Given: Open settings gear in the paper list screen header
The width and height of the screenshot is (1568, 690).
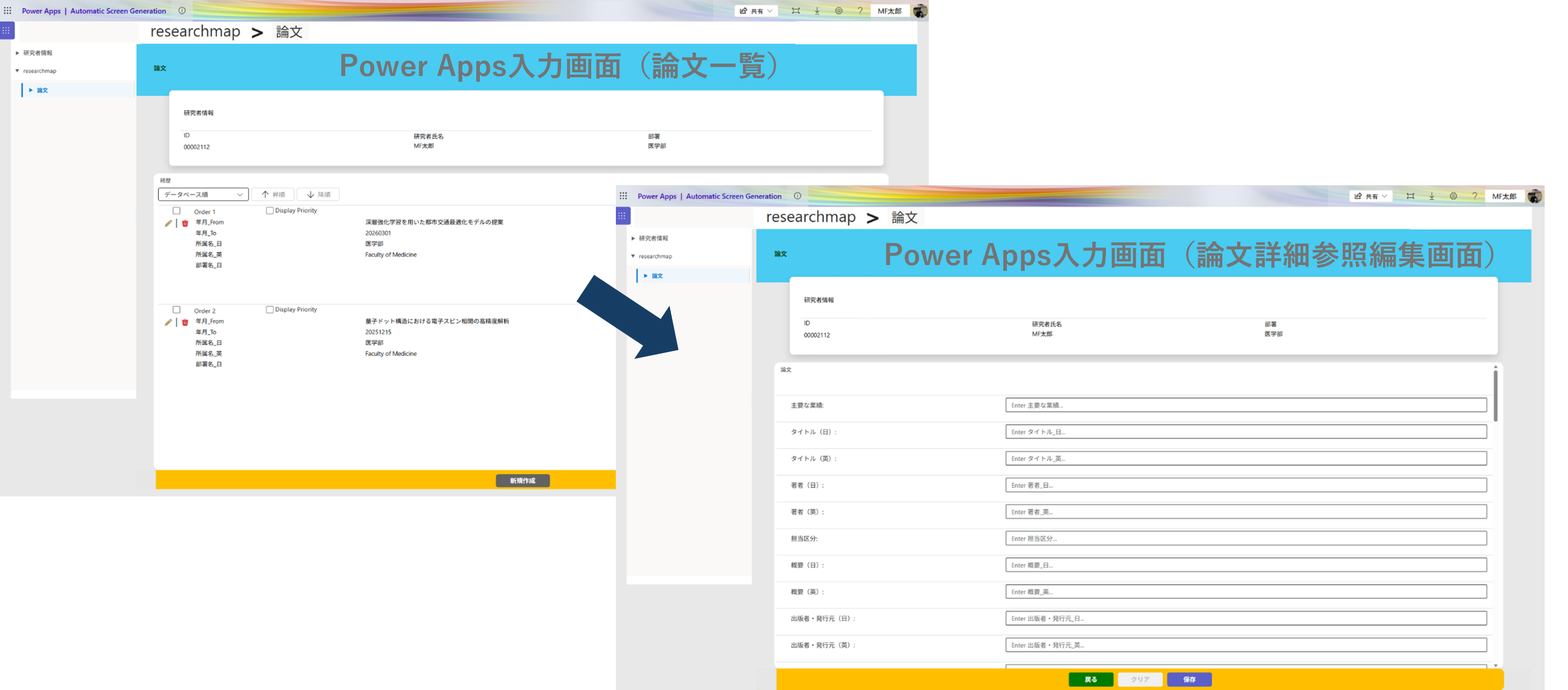Looking at the screenshot, I should tap(838, 11).
